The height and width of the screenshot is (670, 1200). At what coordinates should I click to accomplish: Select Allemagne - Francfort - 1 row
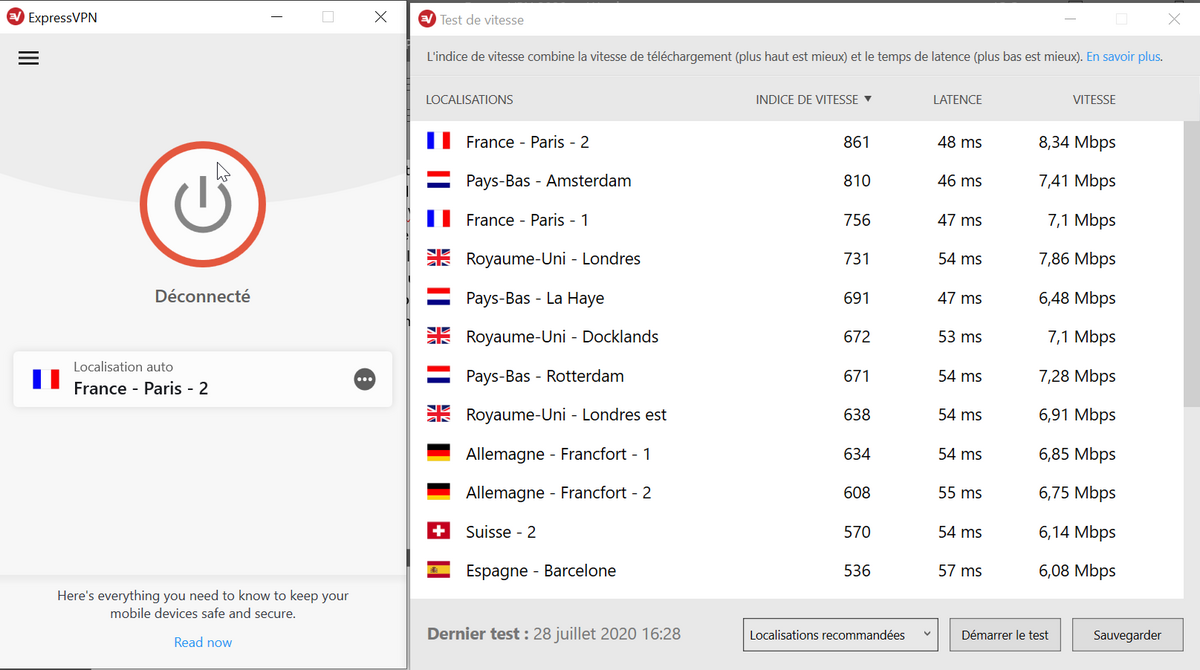pos(797,454)
